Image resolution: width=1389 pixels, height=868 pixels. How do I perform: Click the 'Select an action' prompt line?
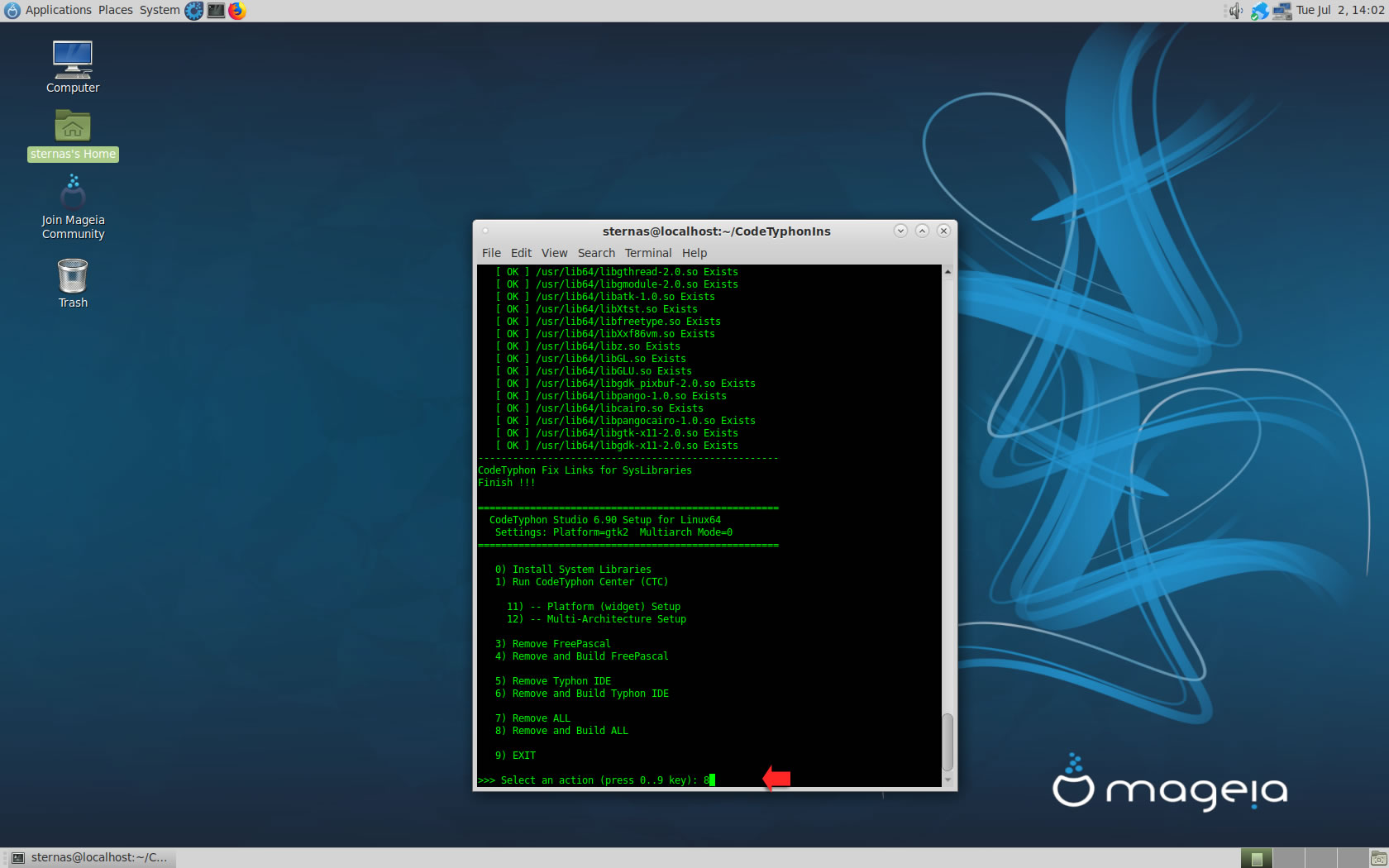click(x=596, y=780)
